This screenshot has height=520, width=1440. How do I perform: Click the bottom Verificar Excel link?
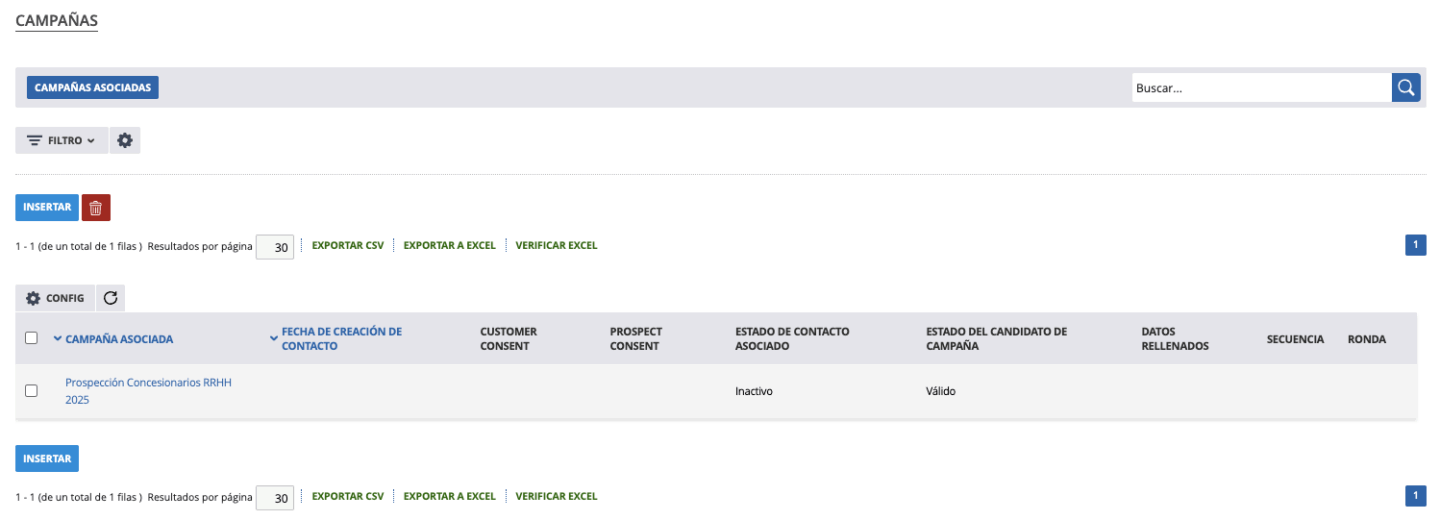coord(556,496)
